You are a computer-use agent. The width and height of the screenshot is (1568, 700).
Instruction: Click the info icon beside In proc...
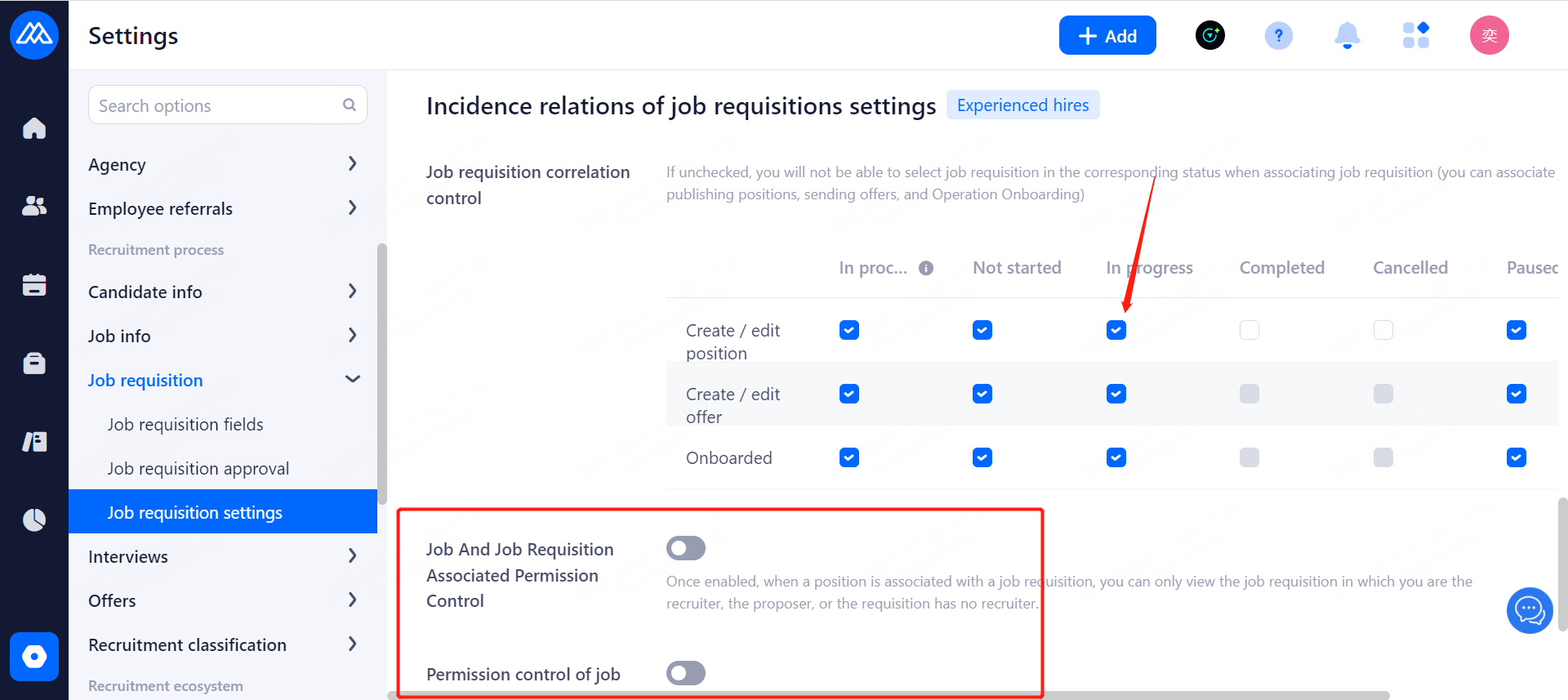[x=926, y=268]
